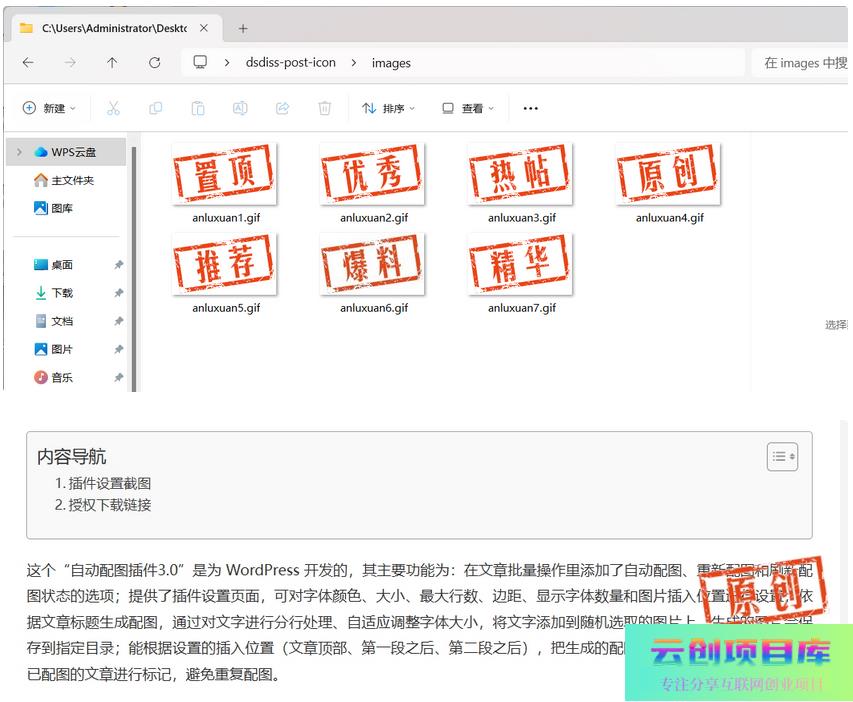This screenshot has width=853, height=702.
Task: Click dsdiss-post-icon in the address path
Action: pos(291,62)
